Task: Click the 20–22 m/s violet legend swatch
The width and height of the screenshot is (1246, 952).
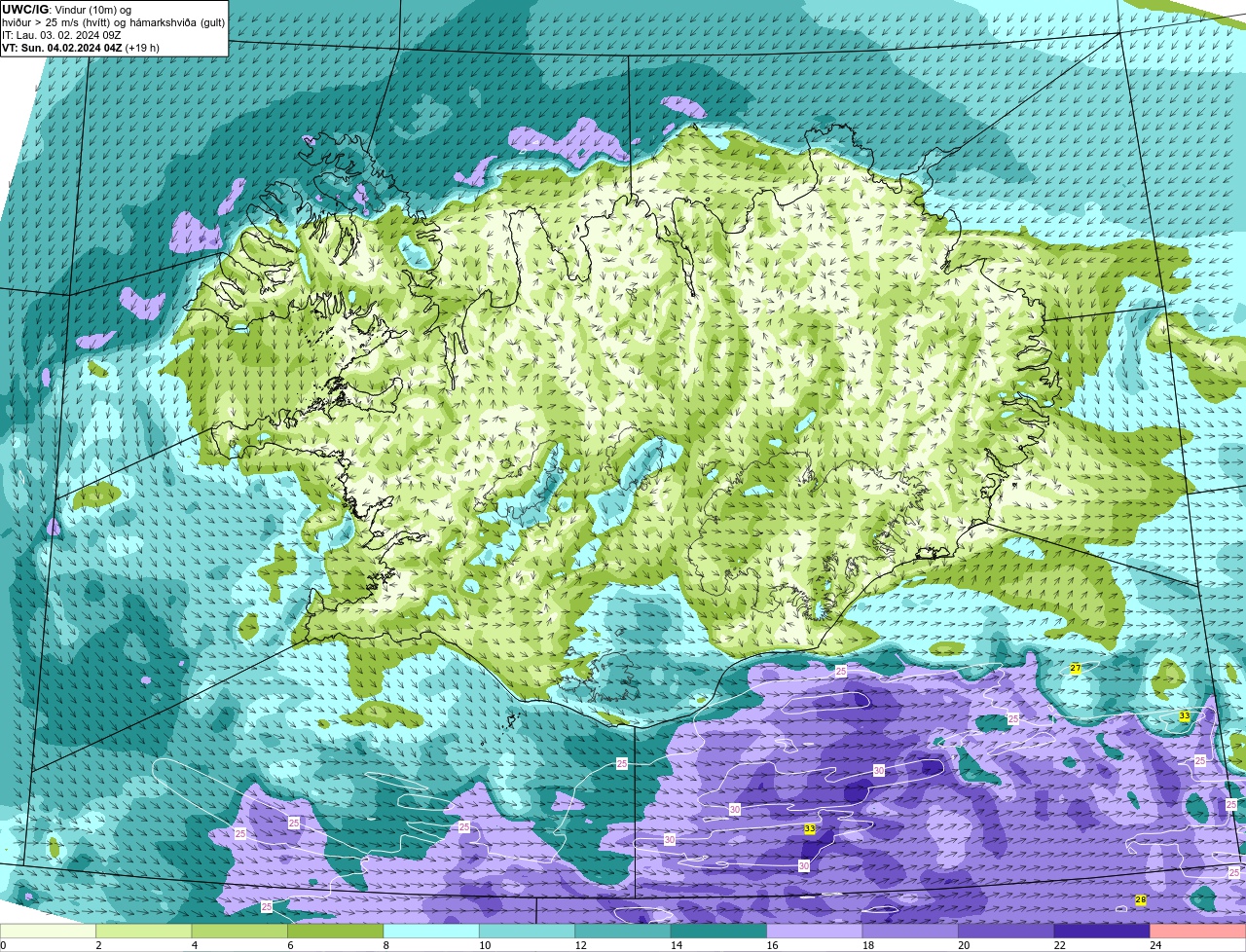Action: pos(1008,932)
